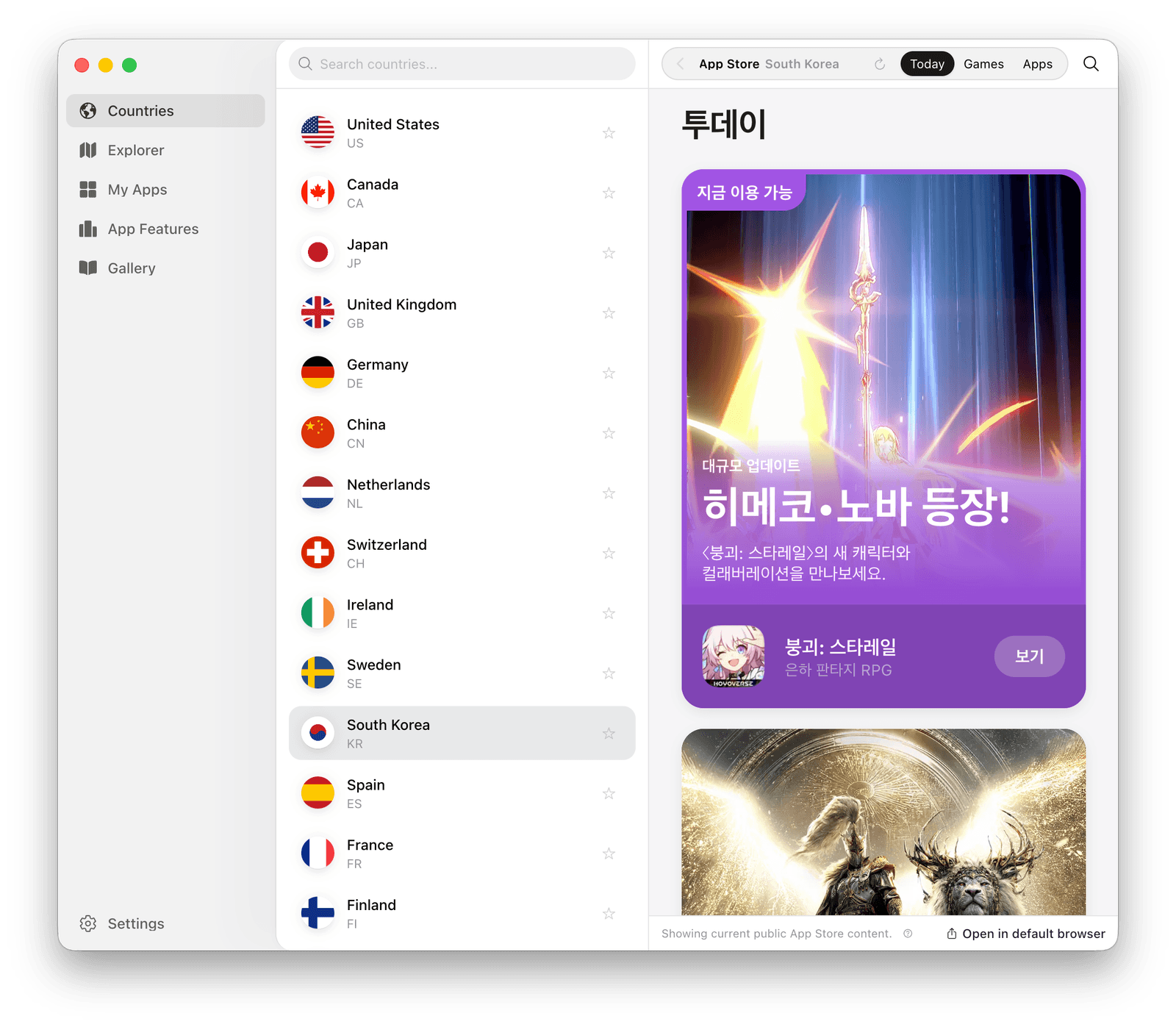The height and width of the screenshot is (1027, 1176).
Task: Click the Search countries input field
Action: (x=462, y=64)
